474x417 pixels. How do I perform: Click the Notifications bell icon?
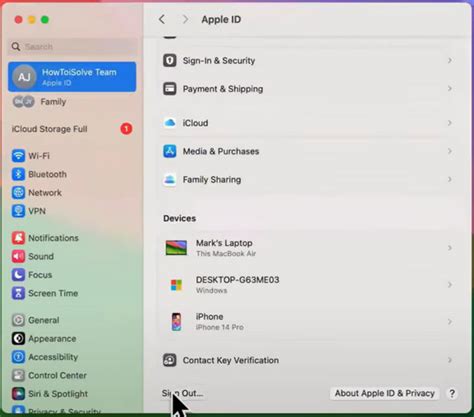point(18,238)
